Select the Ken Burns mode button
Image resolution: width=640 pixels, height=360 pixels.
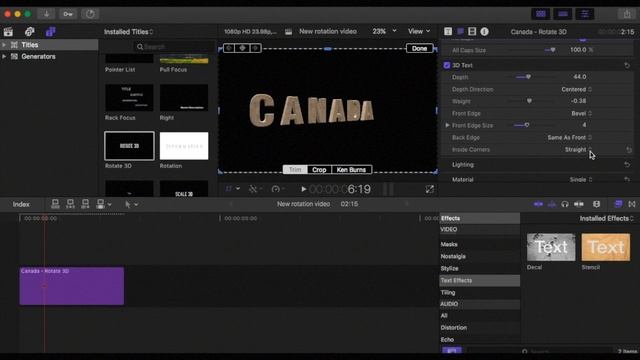click(351, 169)
